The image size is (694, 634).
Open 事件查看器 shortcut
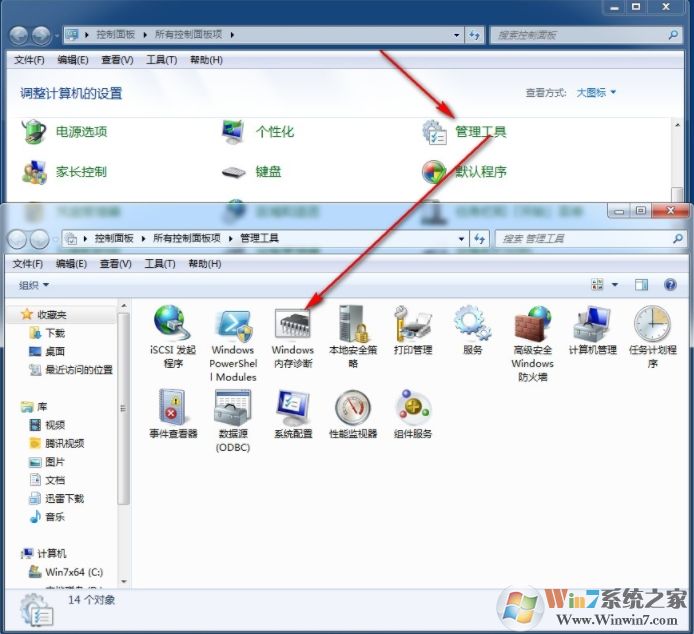pyautogui.click(x=173, y=414)
